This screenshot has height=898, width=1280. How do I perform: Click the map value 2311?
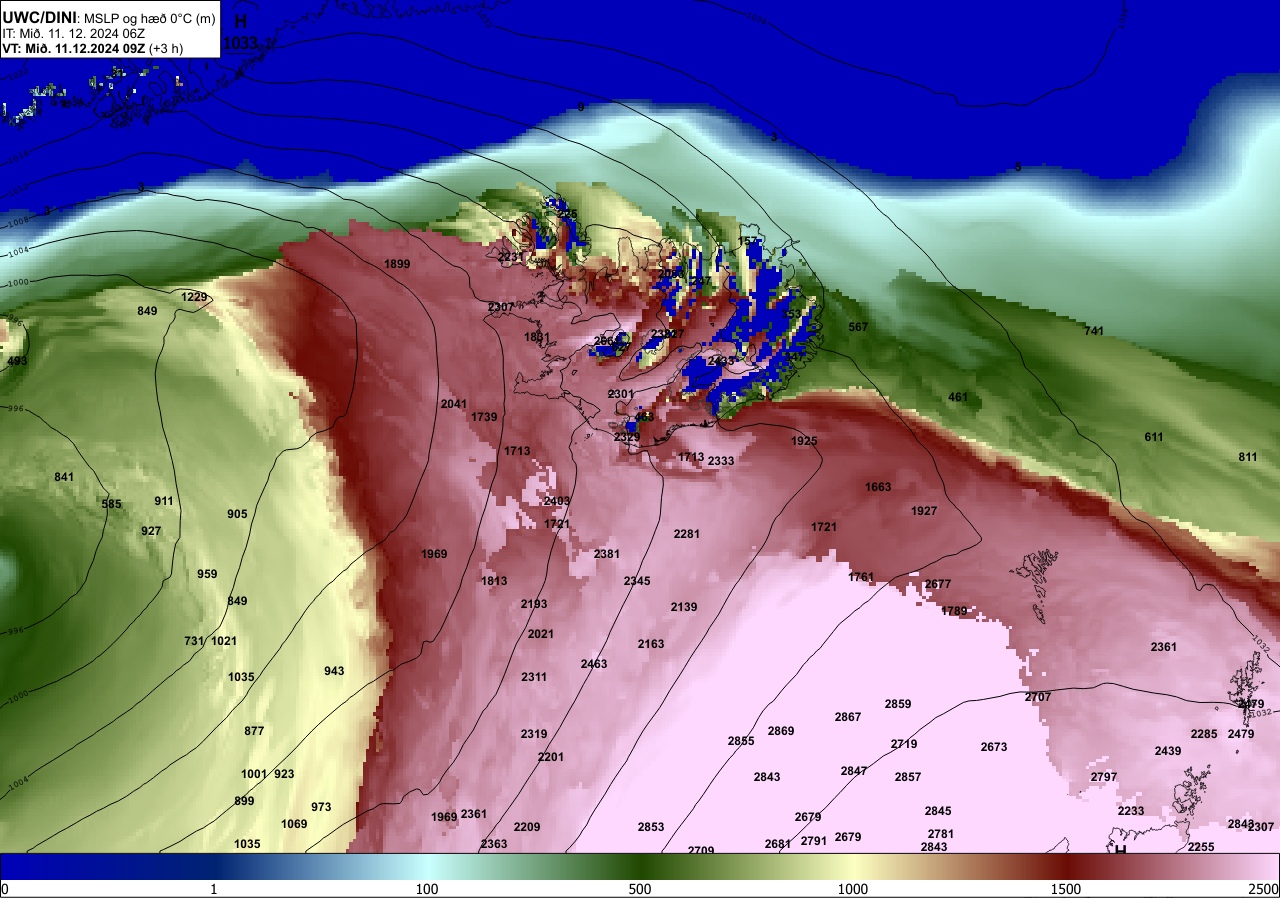point(534,677)
